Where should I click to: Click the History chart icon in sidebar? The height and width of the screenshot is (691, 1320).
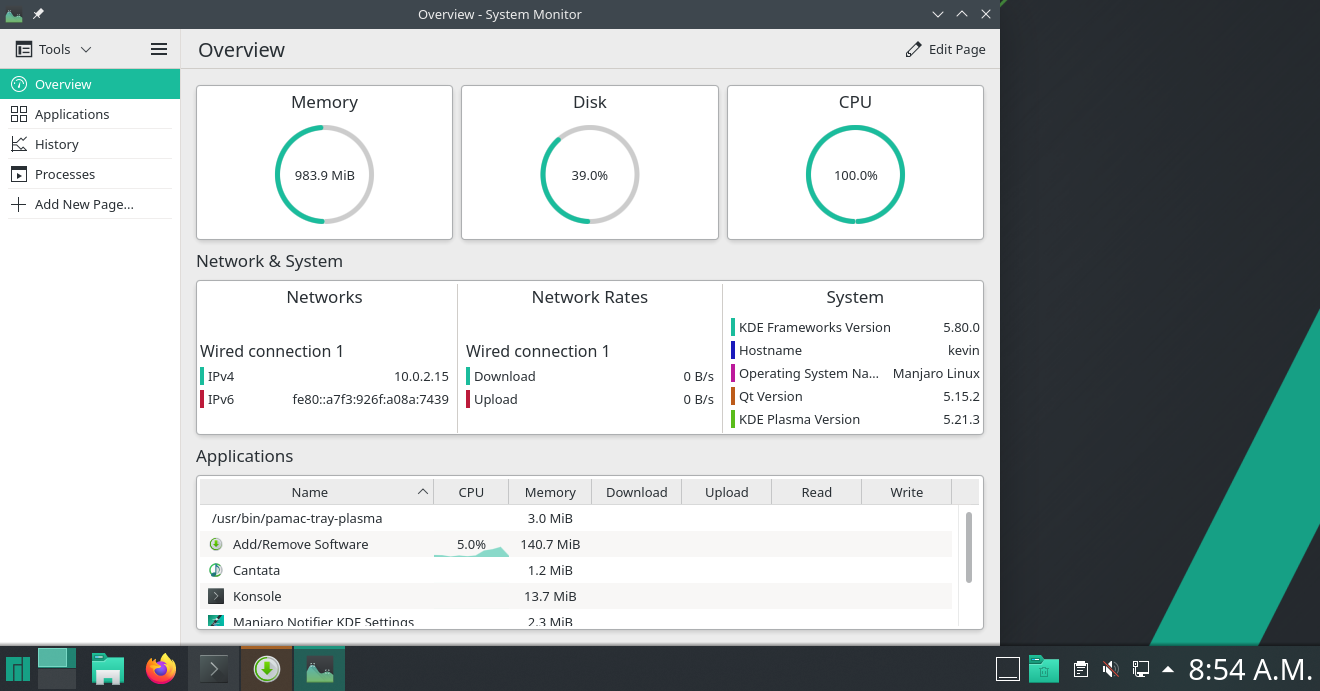pyautogui.click(x=18, y=144)
